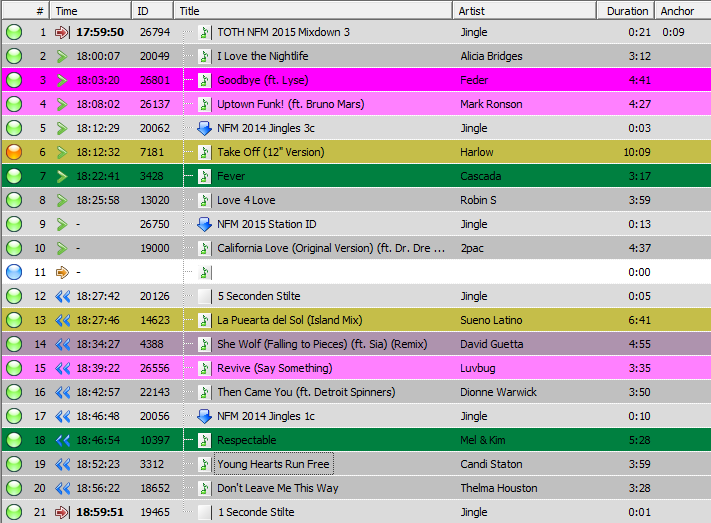Toggle the green status circle on row 18
This screenshot has height=523, width=711.
pyautogui.click(x=14, y=440)
